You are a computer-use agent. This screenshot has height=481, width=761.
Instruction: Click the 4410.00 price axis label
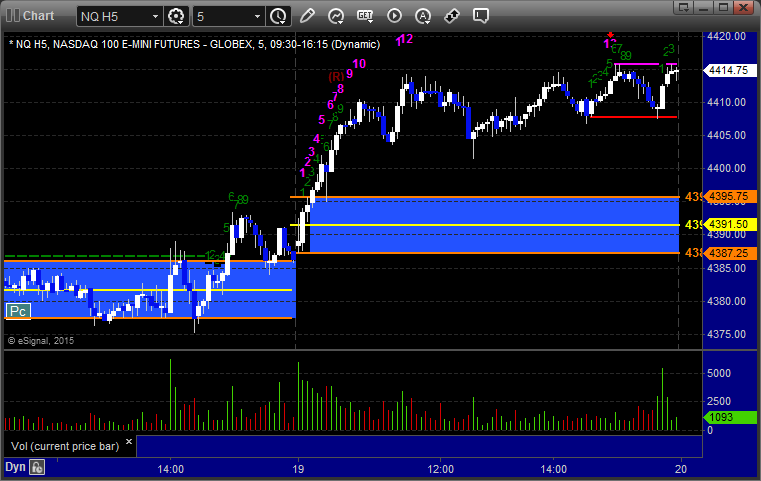pos(727,102)
